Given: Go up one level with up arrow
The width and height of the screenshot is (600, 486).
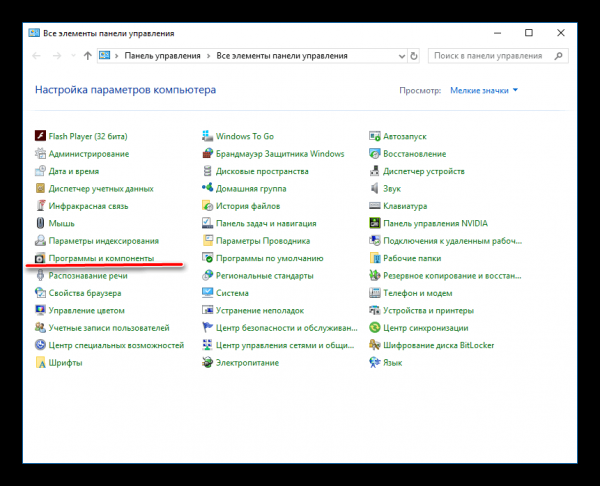Looking at the screenshot, I should click(88, 56).
